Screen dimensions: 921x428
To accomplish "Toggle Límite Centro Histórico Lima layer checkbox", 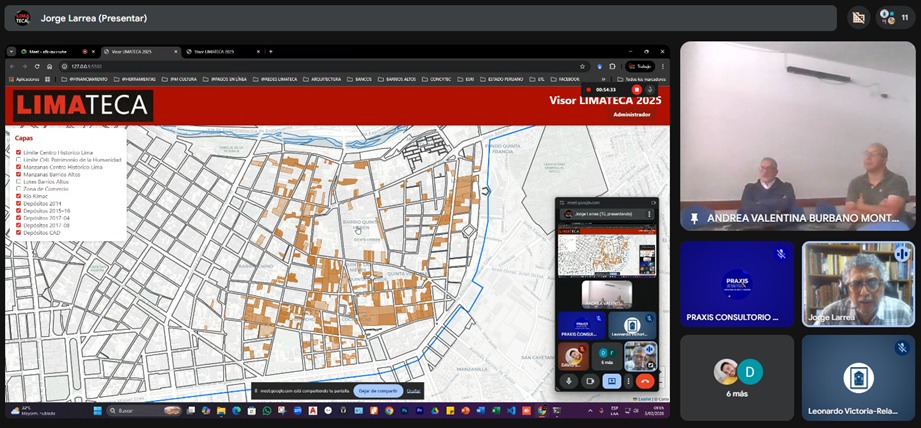I will point(19,153).
